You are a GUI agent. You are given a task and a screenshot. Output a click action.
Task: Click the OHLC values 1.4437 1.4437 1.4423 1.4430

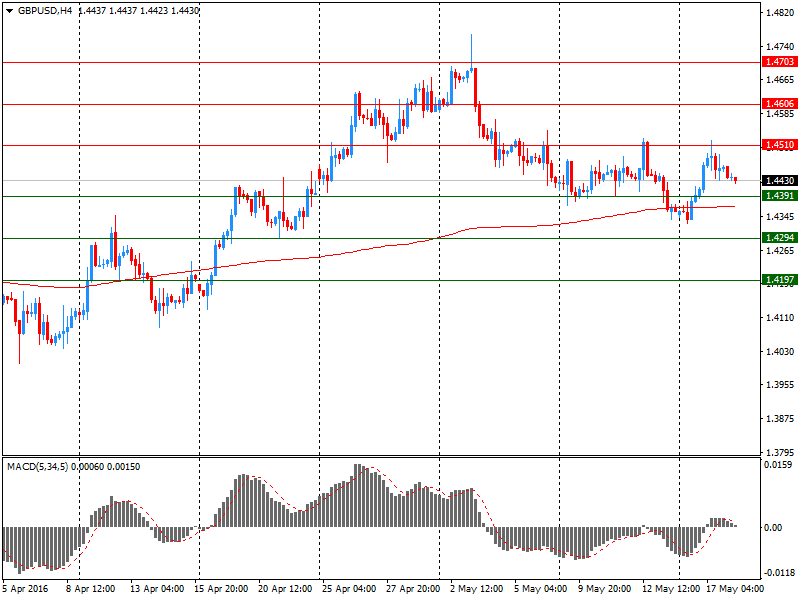tap(138, 11)
